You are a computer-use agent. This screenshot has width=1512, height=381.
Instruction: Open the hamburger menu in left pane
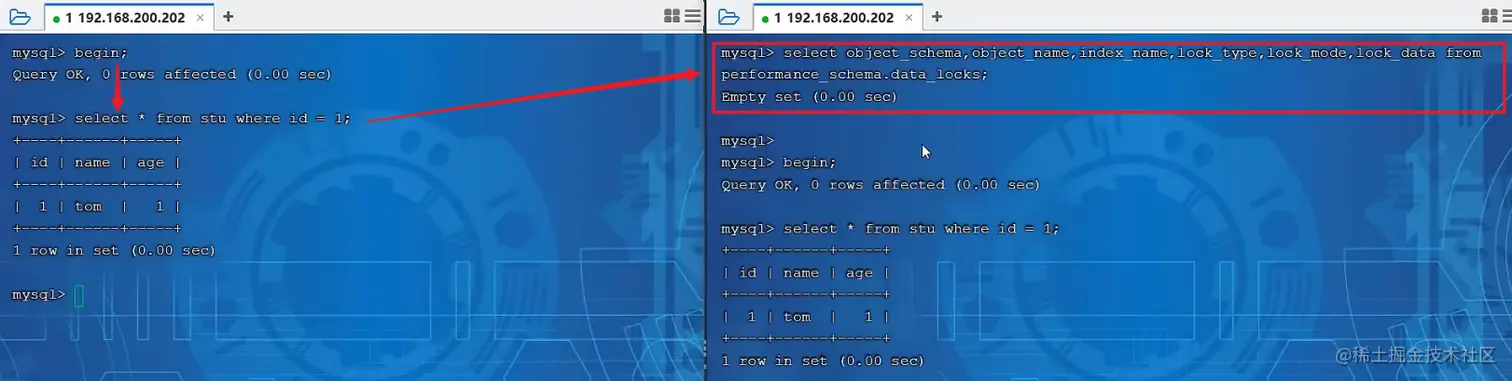(x=693, y=16)
